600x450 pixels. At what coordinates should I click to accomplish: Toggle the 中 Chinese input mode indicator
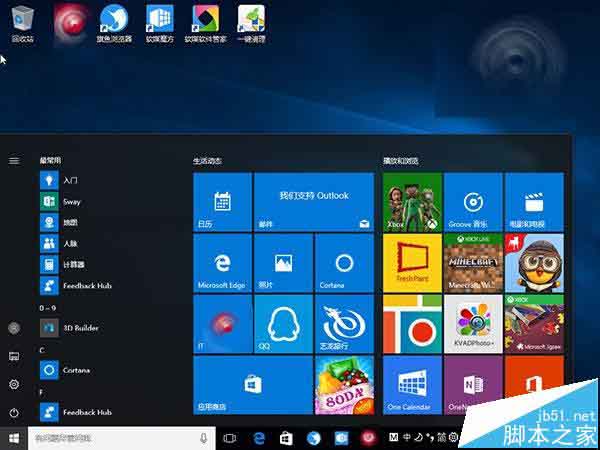point(407,437)
